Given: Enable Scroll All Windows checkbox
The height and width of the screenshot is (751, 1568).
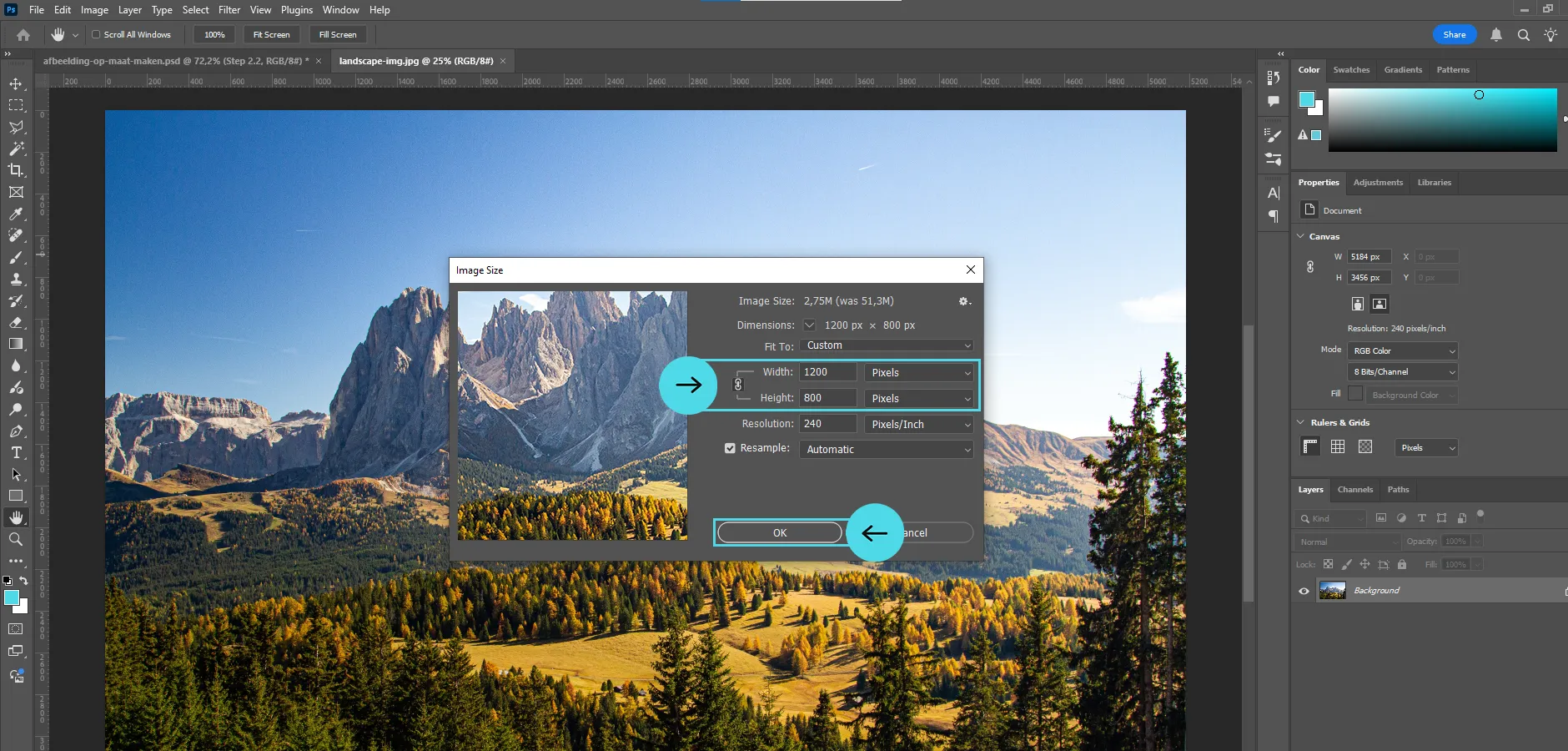Looking at the screenshot, I should pyautogui.click(x=96, y=35).
